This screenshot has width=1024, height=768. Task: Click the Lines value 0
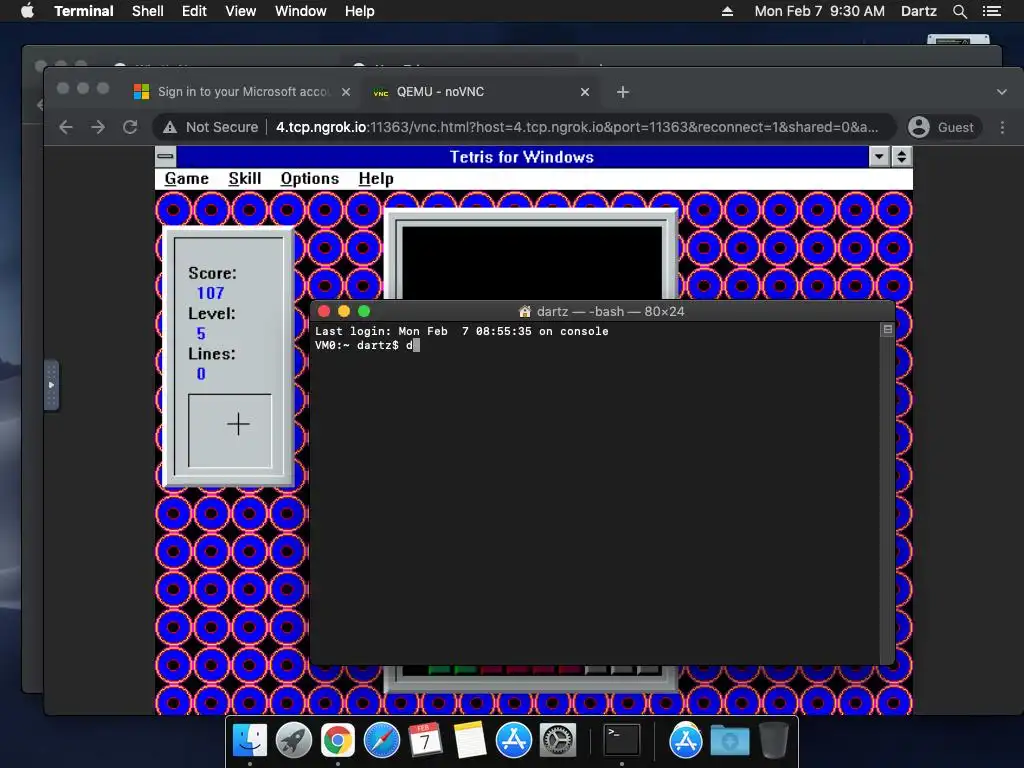[x=201, y=374]
